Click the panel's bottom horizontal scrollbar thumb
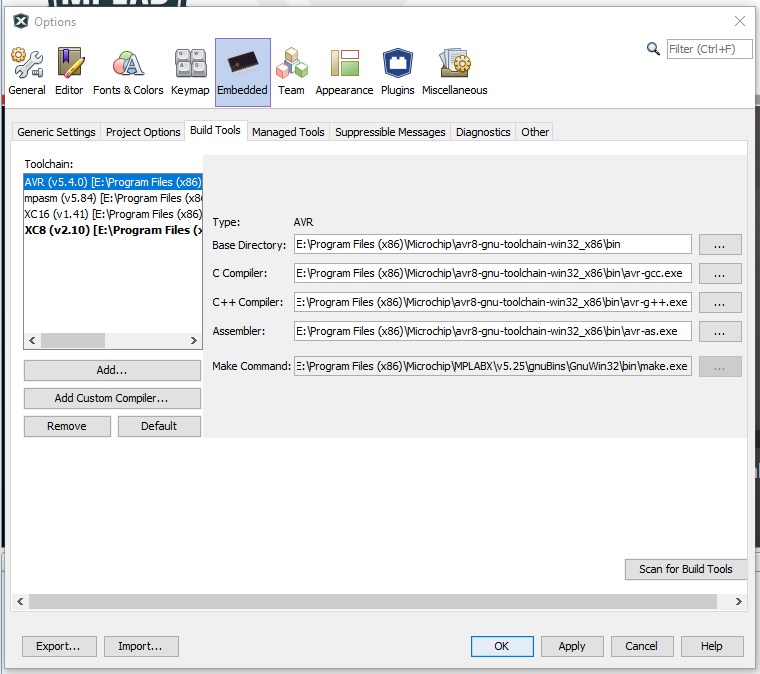Screen dimensions: 760x674 [373, 602]
